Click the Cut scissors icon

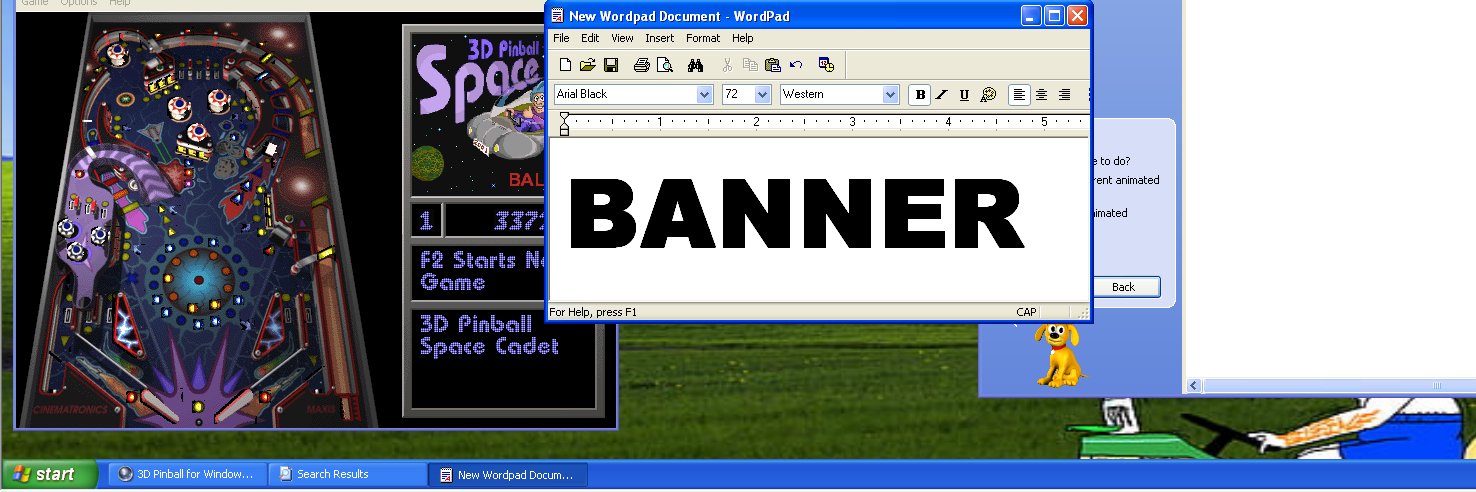pyautogui.click(x=727, y=65)
